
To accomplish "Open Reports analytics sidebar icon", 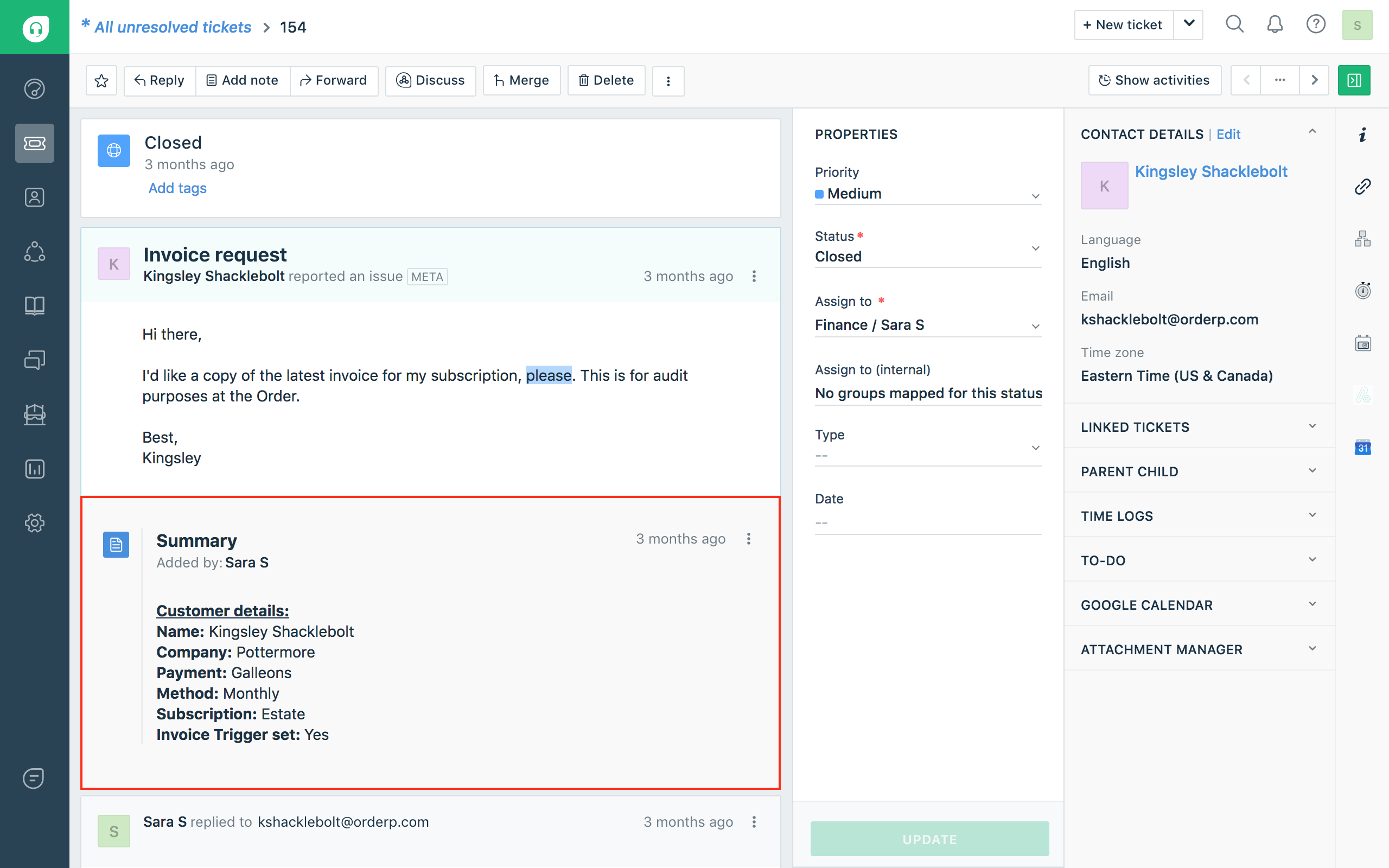I will click(x=34, y=468).
